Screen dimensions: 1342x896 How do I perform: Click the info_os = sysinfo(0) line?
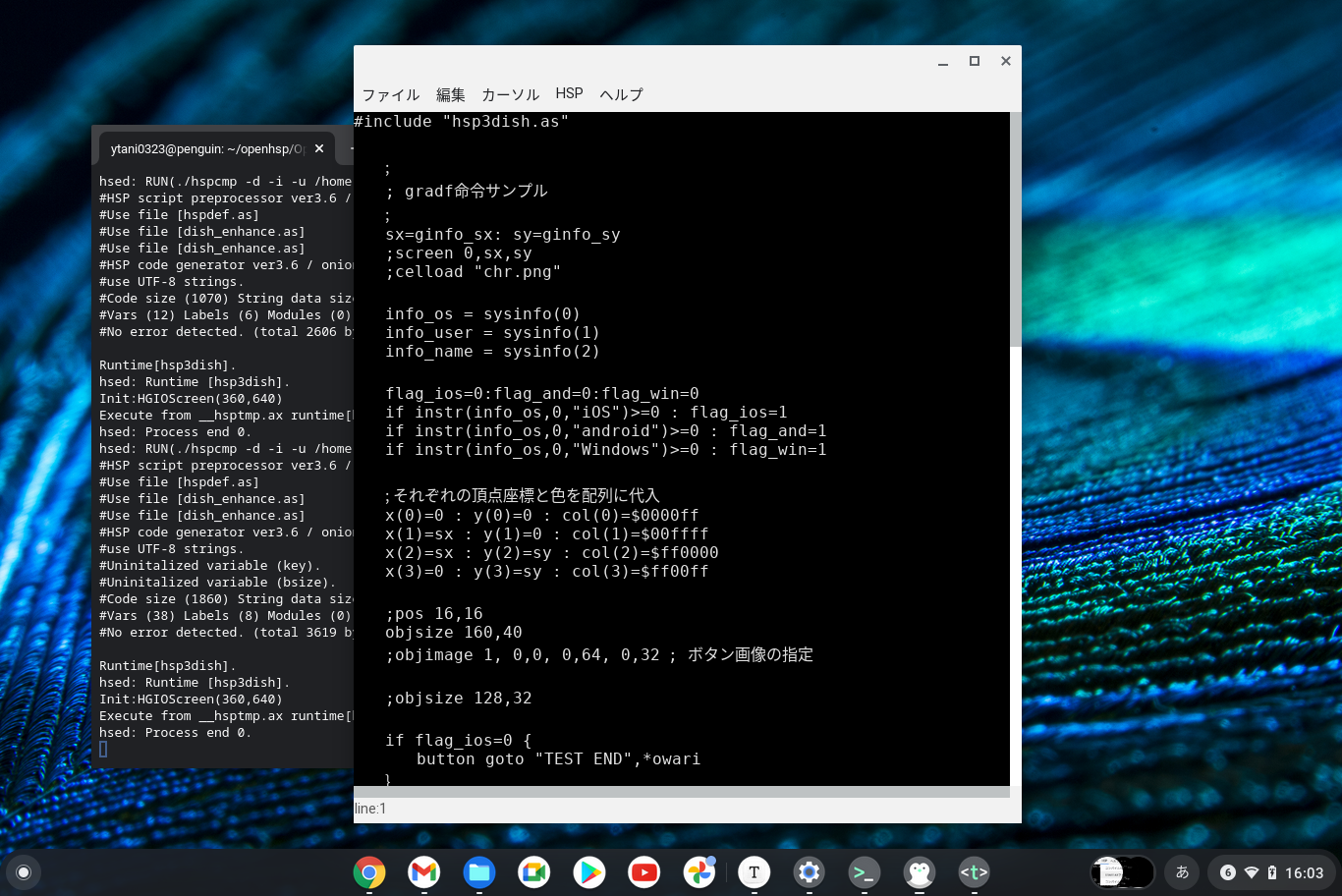tap(482, 314)
